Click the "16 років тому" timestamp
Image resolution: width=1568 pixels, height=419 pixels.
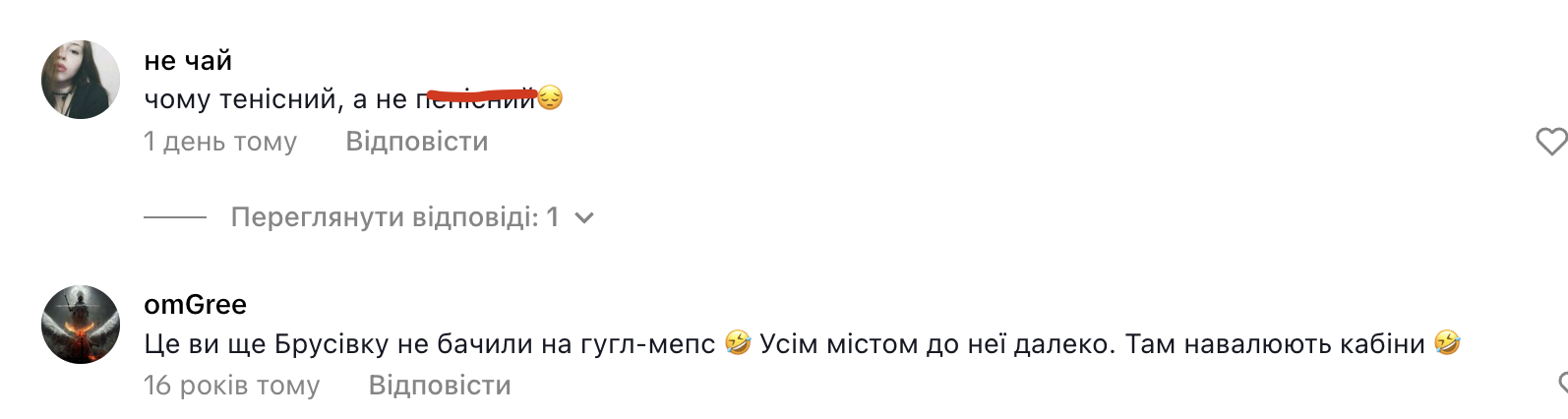[231, 386]
